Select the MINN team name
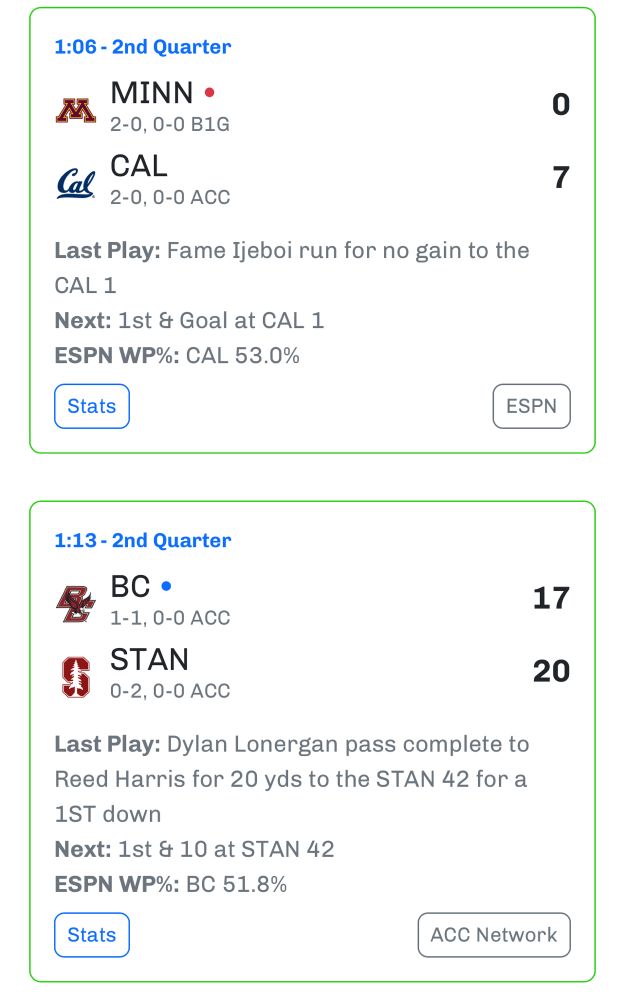 pos(151,93)
